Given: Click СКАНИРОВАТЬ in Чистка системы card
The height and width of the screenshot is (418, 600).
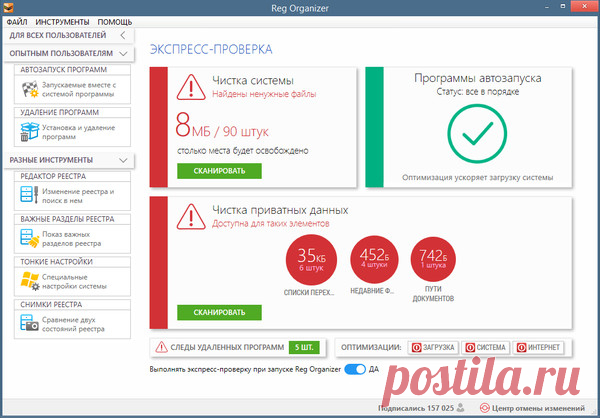Looking at the screenshot, I should (x=219, y=171).
